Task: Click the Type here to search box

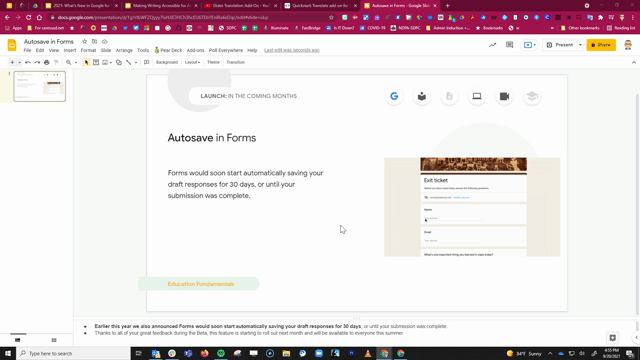Action: [73, 353]
